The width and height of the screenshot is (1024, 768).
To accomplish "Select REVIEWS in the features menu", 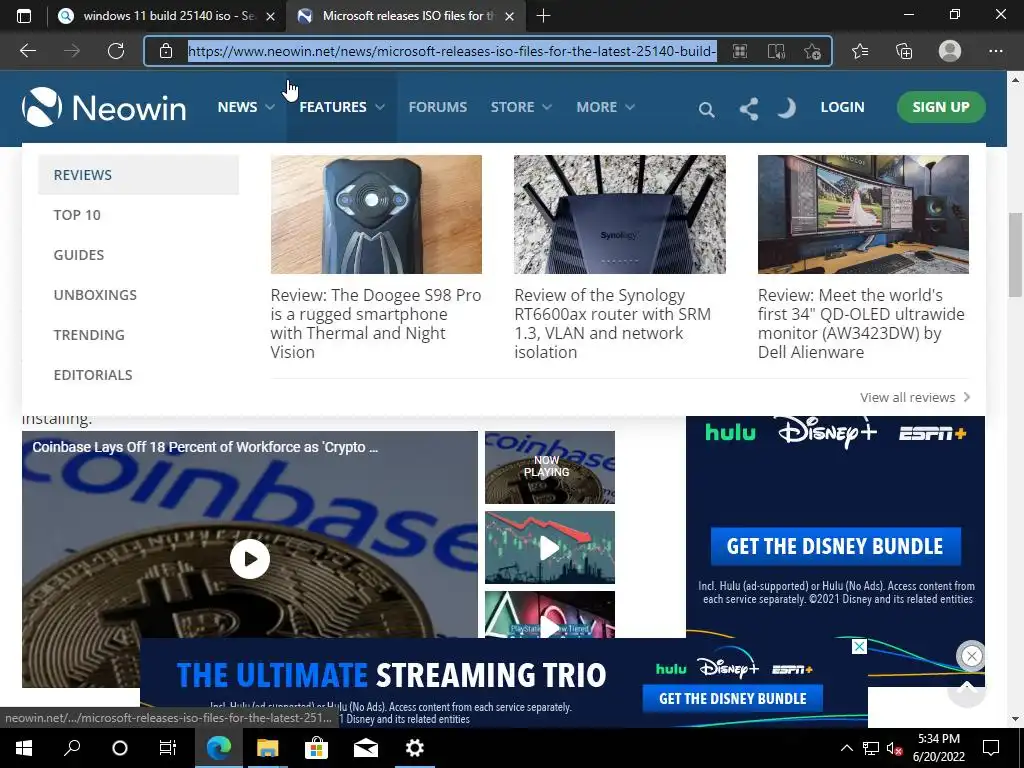I will pos(138,175).
